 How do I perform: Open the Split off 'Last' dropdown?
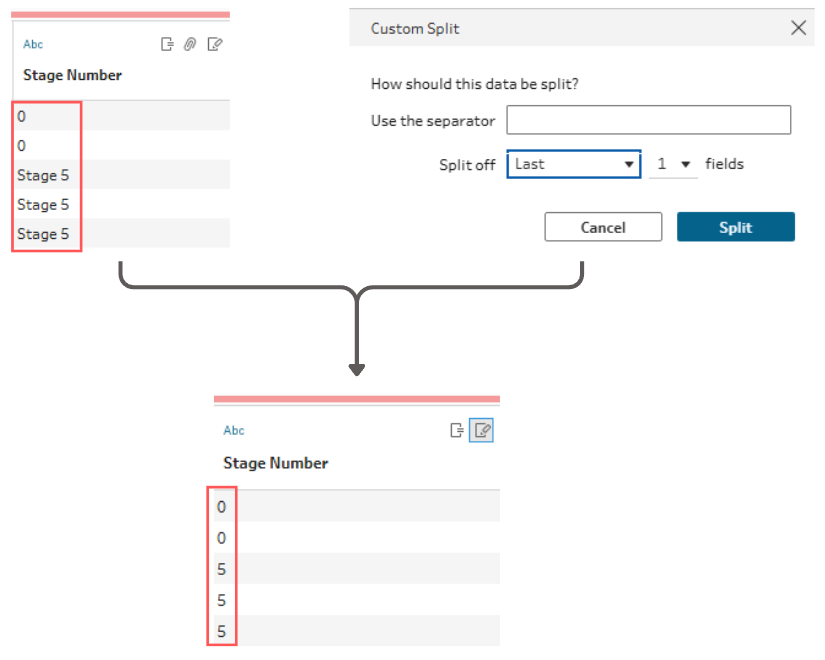[574, 164]
